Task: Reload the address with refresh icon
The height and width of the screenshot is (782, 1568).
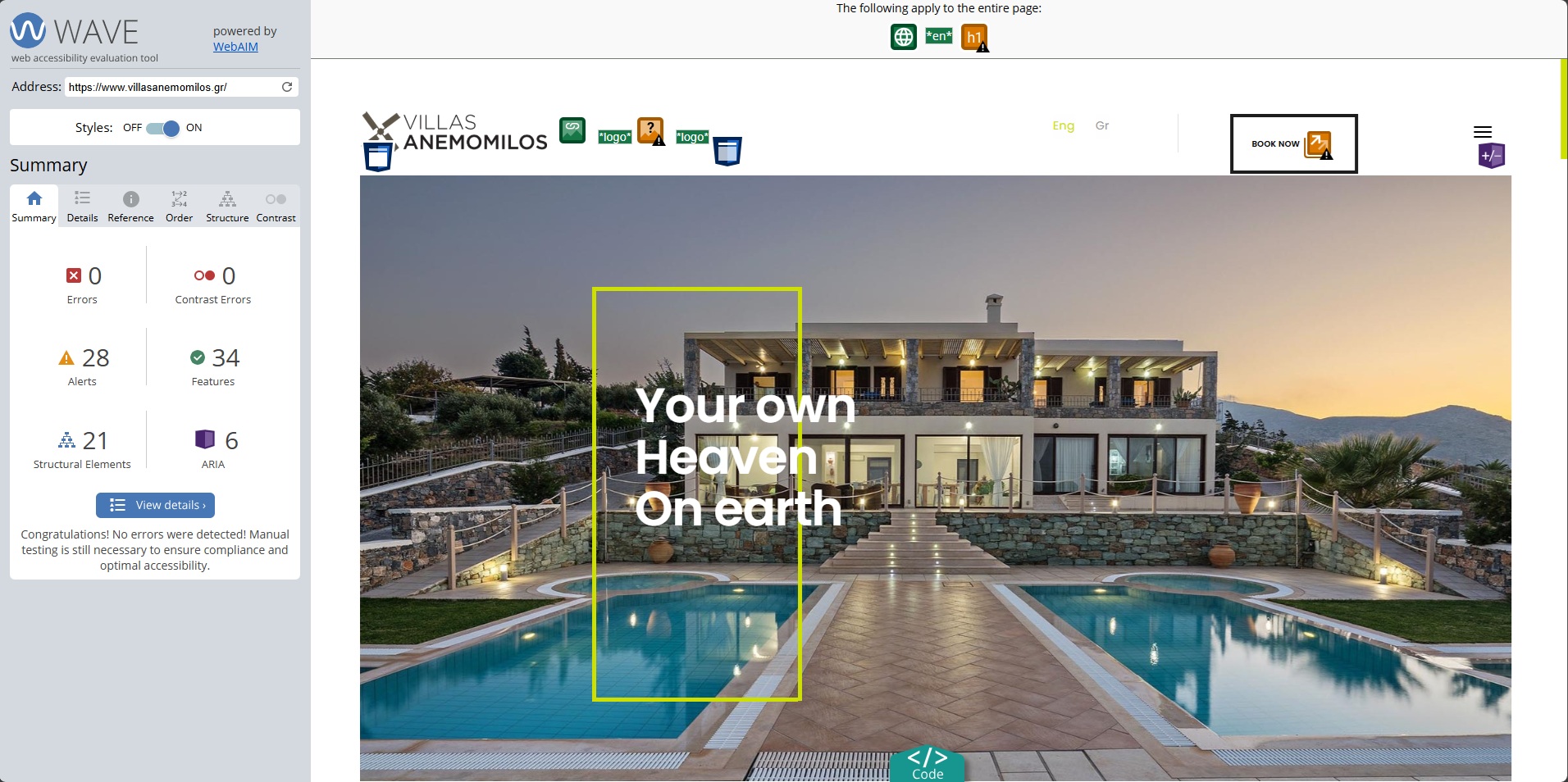Action: (287, 87)
